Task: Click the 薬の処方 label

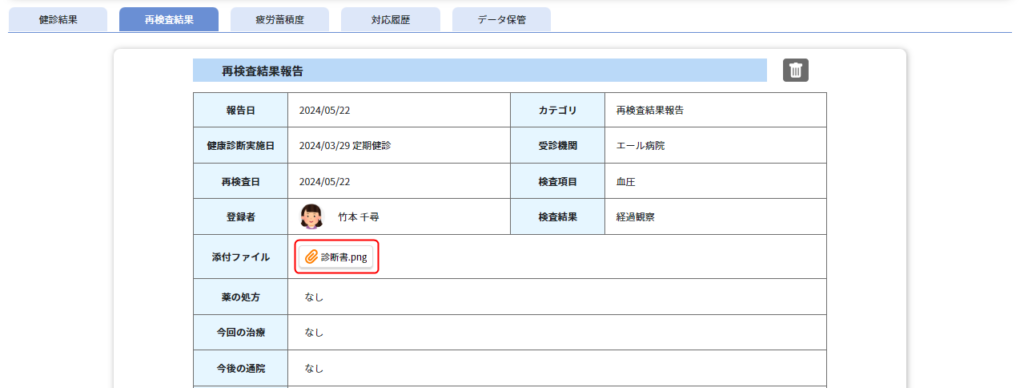Action: coord(240,297)
